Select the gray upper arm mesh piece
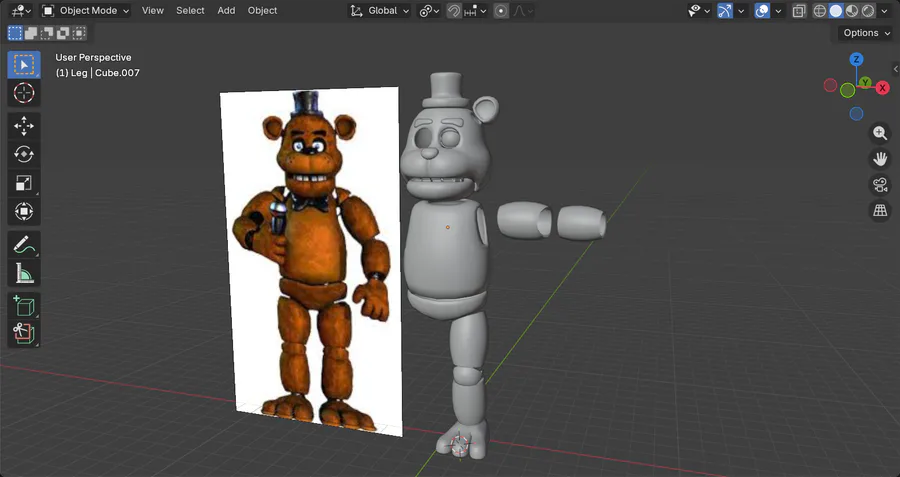 524,220
